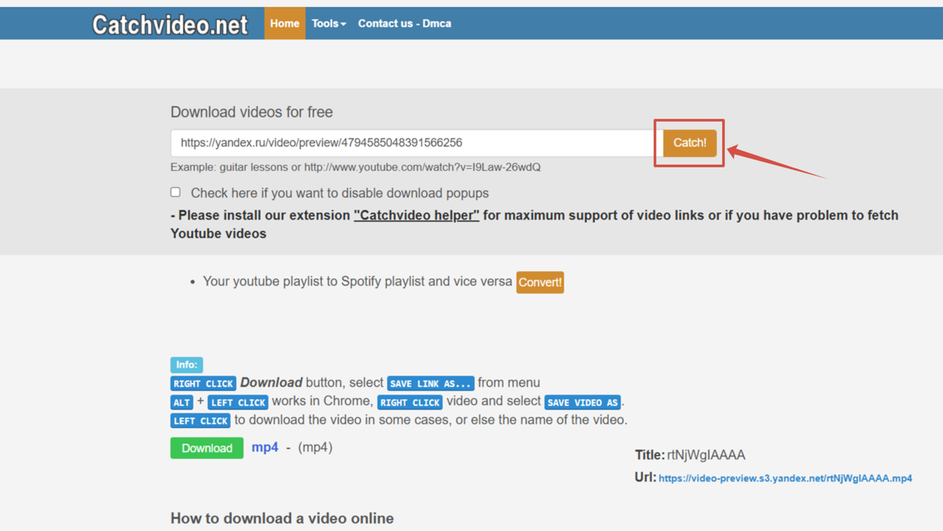Select the Info: label badge
This screenshot has height=531, width=943.
[186, 364]
